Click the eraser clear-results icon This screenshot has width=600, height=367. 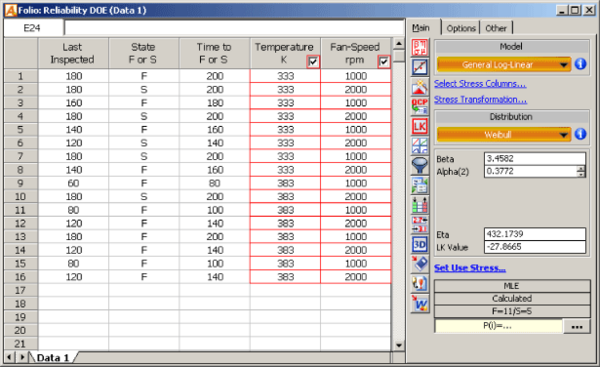point(420,264)
